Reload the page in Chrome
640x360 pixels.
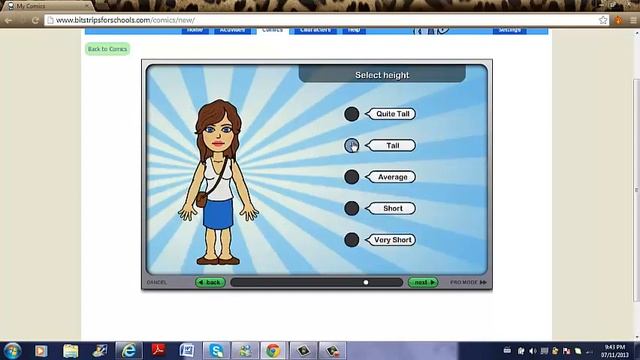click(x=36, y=20)
